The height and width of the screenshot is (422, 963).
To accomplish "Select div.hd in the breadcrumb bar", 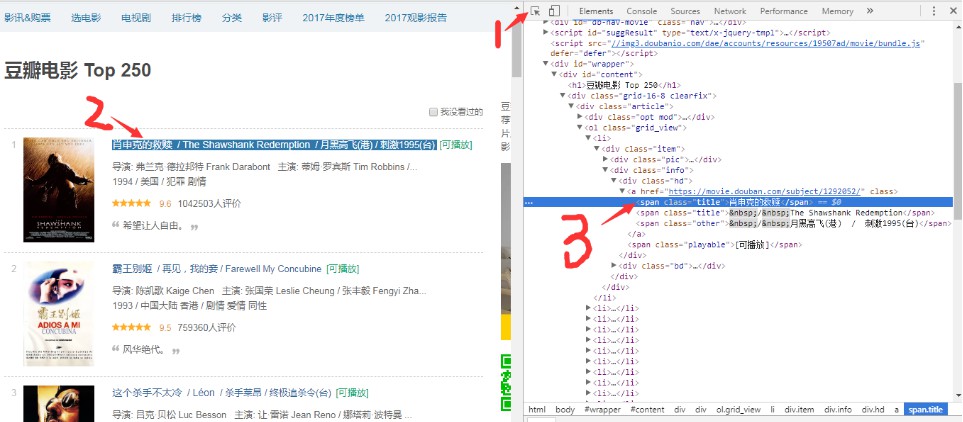I will pos(873,410).
